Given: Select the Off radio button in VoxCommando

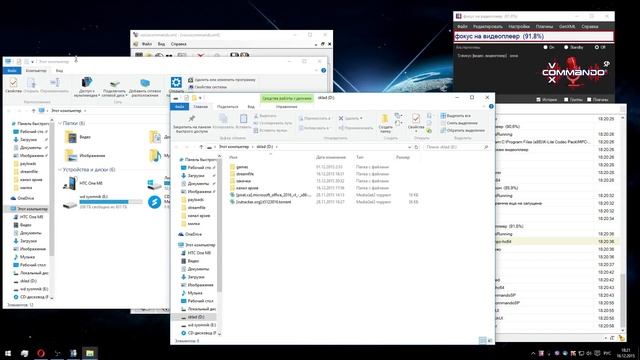Looking at the screenshot, I should [x=597, y=47].
